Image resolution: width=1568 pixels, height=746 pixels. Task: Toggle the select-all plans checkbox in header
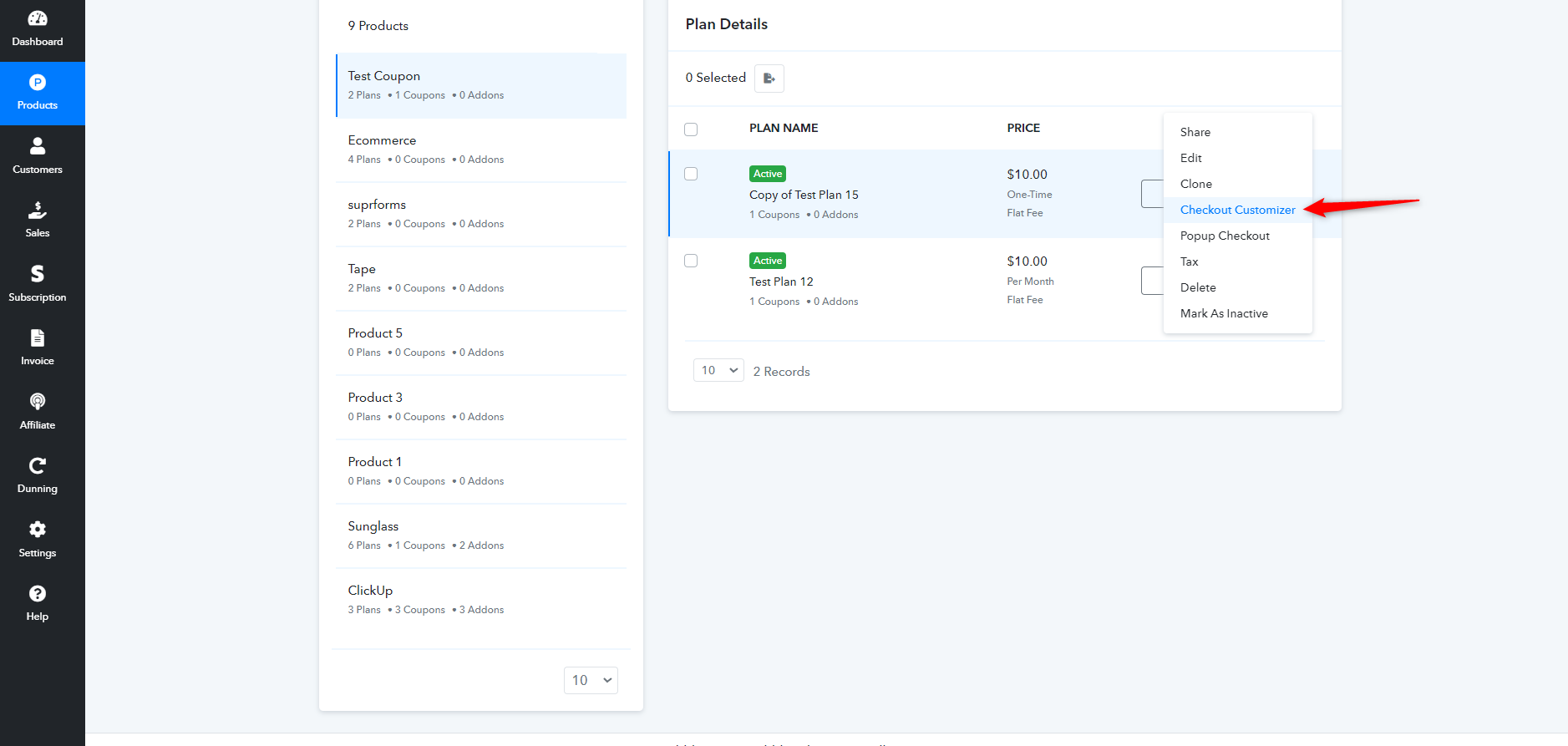[x=691, y=129]
